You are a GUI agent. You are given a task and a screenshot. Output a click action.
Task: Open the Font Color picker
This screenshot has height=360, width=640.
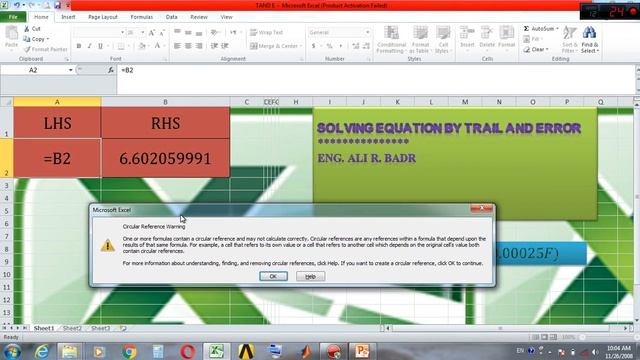point(157,46)
